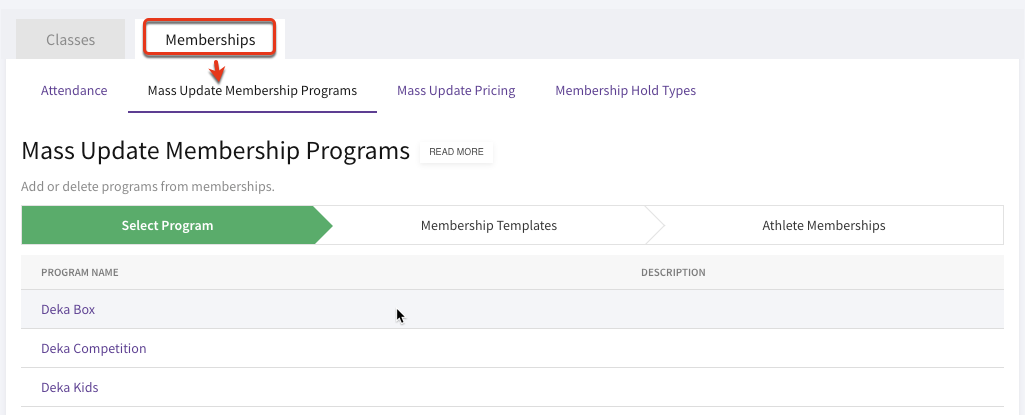Image resolution: width=1025 pixels, height=415 pixels.
Task: Go to Athlete Memberships step
Action: (824, 225)
